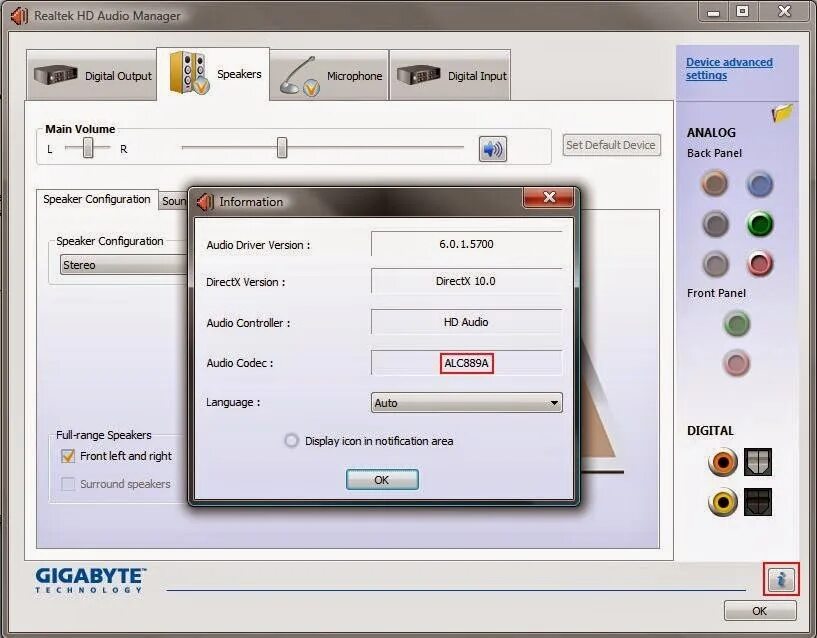The image size is (817, 638).
Task: Click the 'Back Panel' label
Action: [714, 153]
